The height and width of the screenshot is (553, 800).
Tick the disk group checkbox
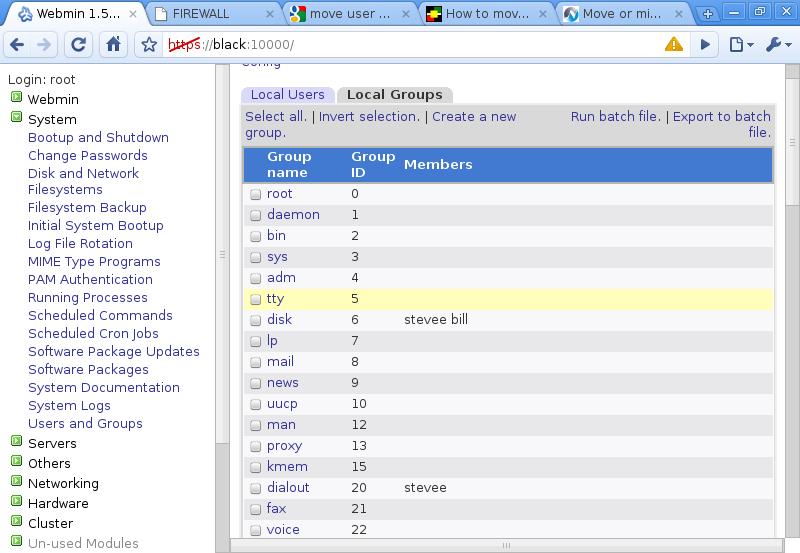point(256,320)
